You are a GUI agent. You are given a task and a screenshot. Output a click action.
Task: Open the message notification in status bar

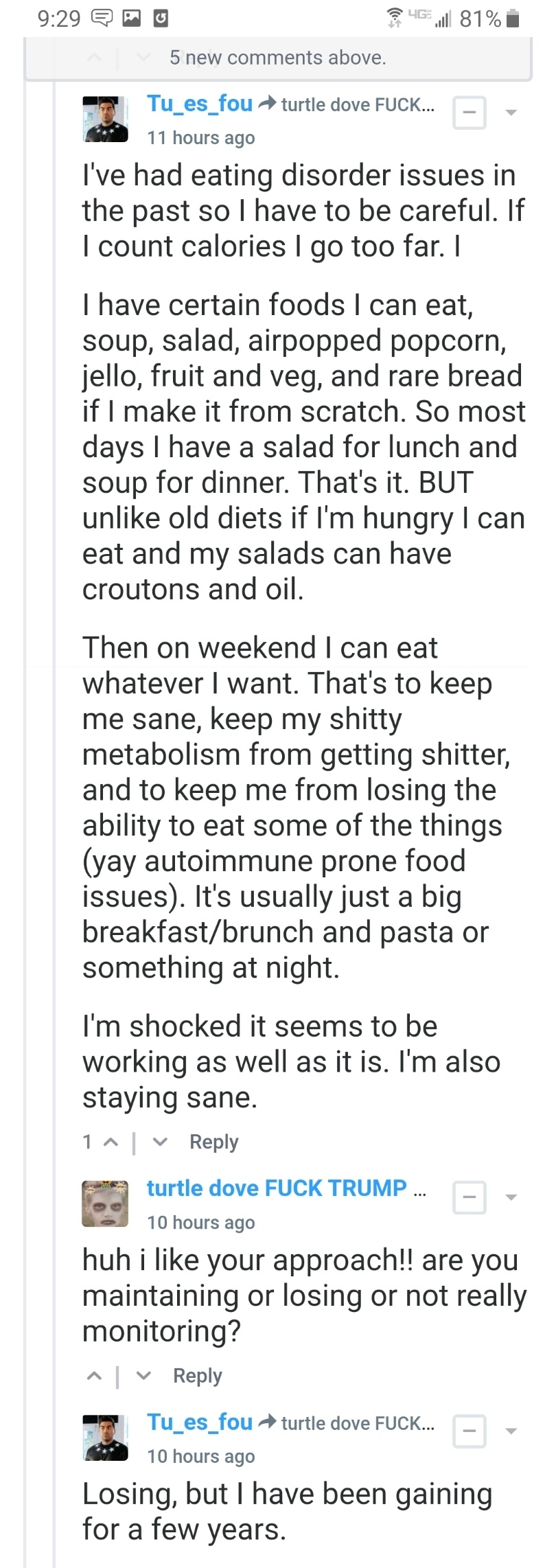pos(102,19)
